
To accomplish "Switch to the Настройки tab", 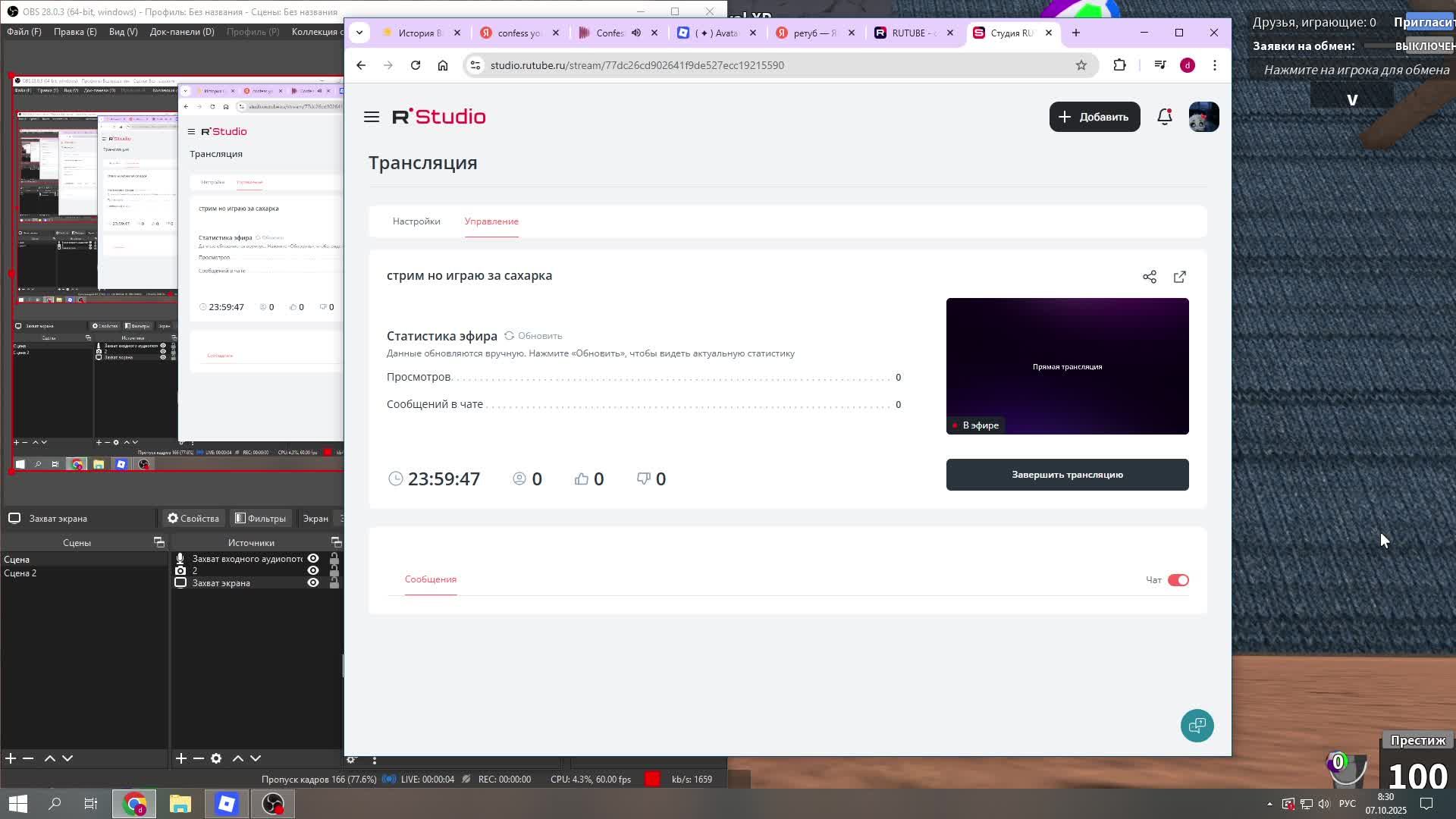I will [416, 221].
